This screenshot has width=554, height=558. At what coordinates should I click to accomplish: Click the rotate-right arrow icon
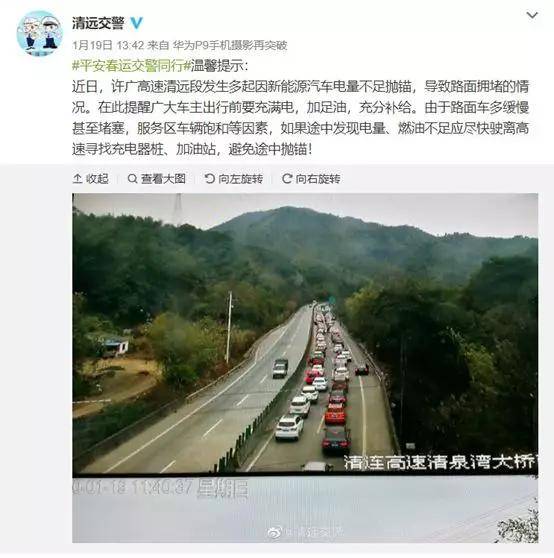point(287,179)
